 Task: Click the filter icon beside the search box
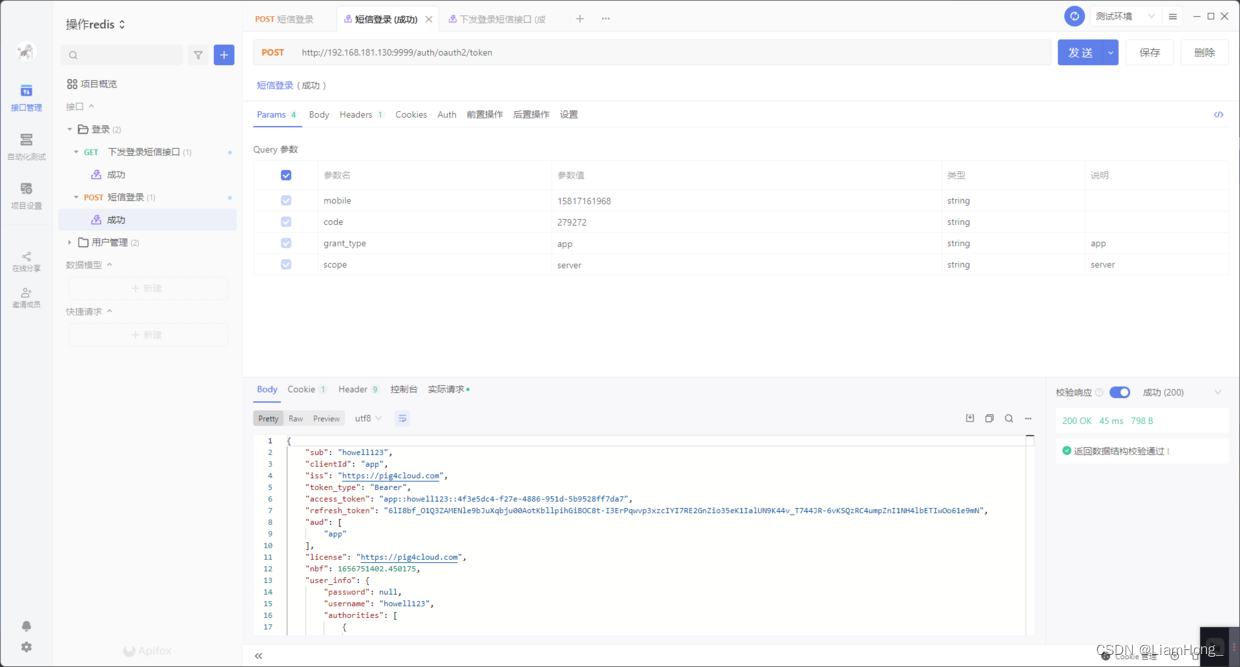(x=198, y=55)
